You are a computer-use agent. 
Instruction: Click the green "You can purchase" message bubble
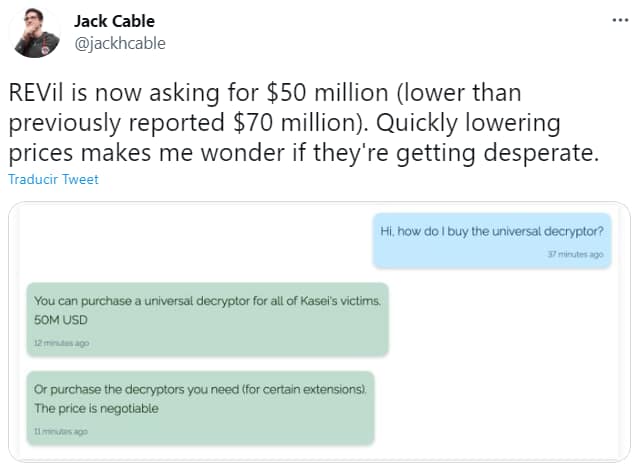coord(207,320)
